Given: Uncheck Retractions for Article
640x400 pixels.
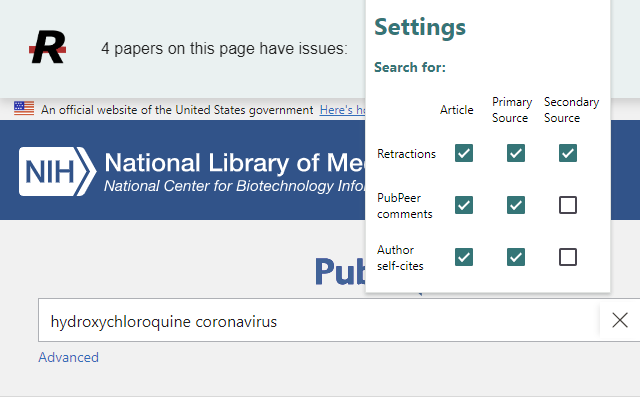Looking at the screenshot, I should (x=464, y=153).
